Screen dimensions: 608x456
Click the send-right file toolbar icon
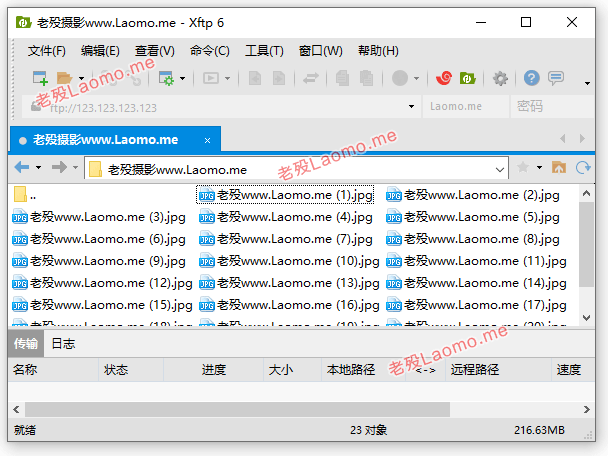click(x=279, y=78)
